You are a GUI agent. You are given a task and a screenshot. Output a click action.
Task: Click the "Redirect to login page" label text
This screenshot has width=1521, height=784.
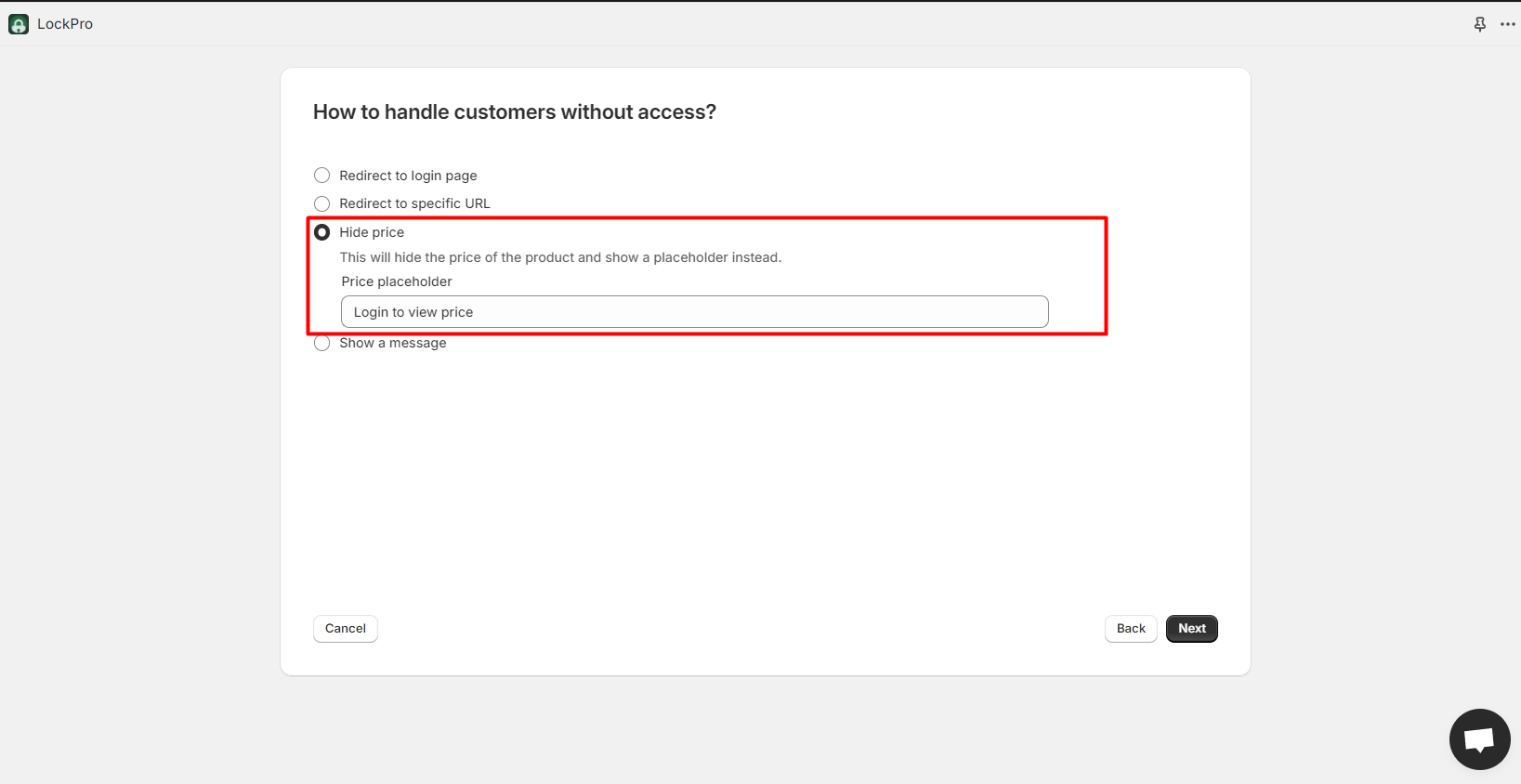point(408,176)
